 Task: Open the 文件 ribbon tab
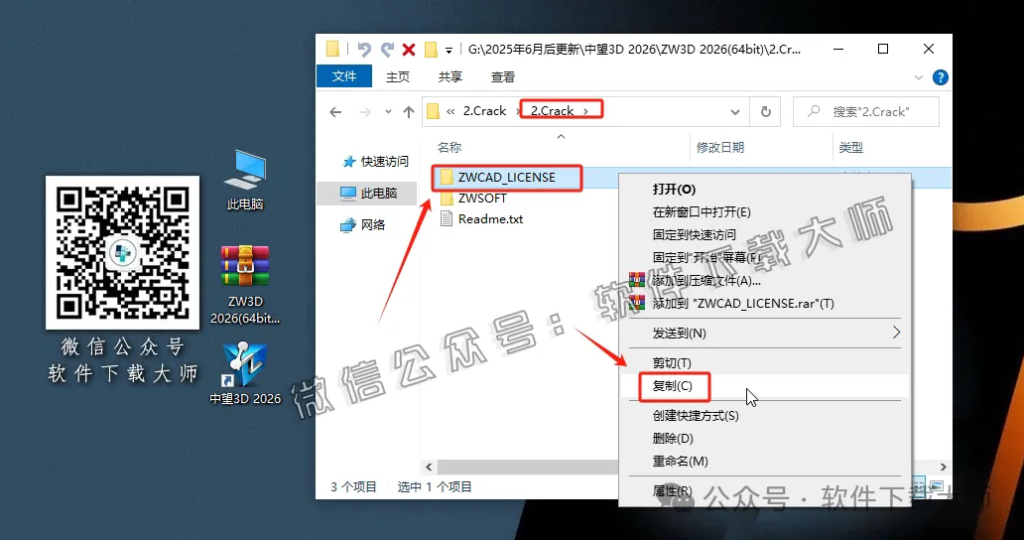tap(344, 76)
